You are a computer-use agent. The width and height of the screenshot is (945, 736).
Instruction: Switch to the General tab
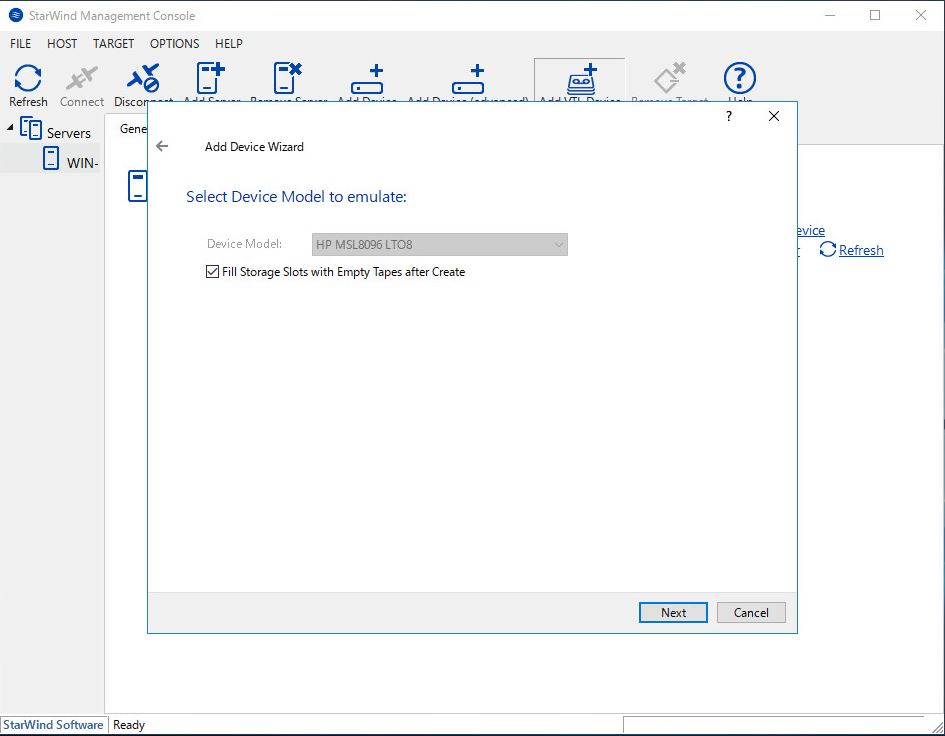click(133, 128)
